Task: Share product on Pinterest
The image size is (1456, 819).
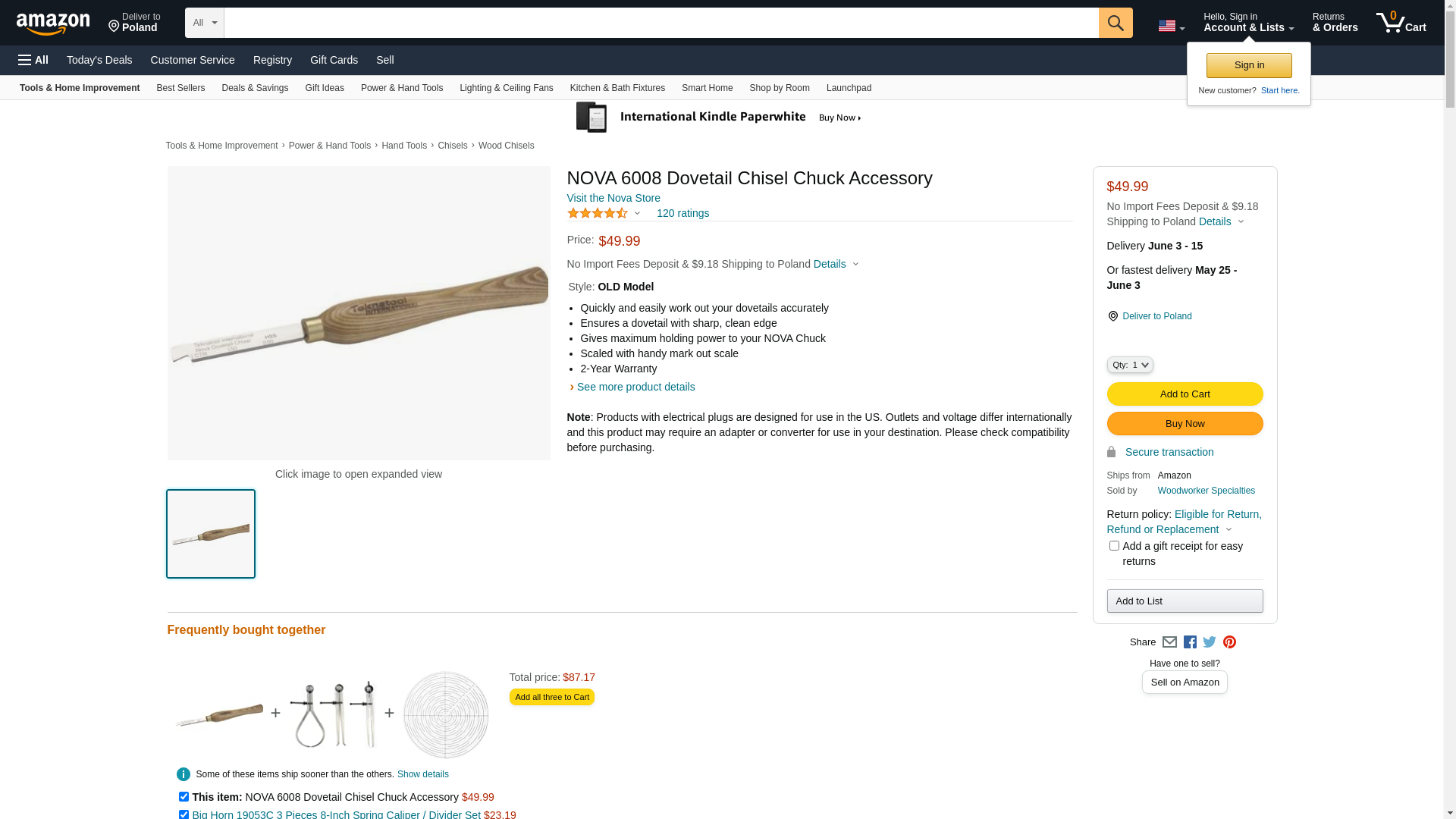Action: click(1229, 642)
